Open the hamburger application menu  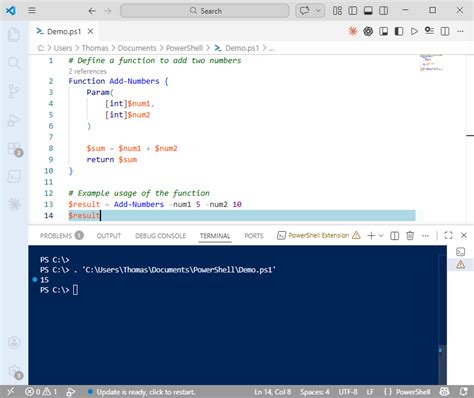32,11
